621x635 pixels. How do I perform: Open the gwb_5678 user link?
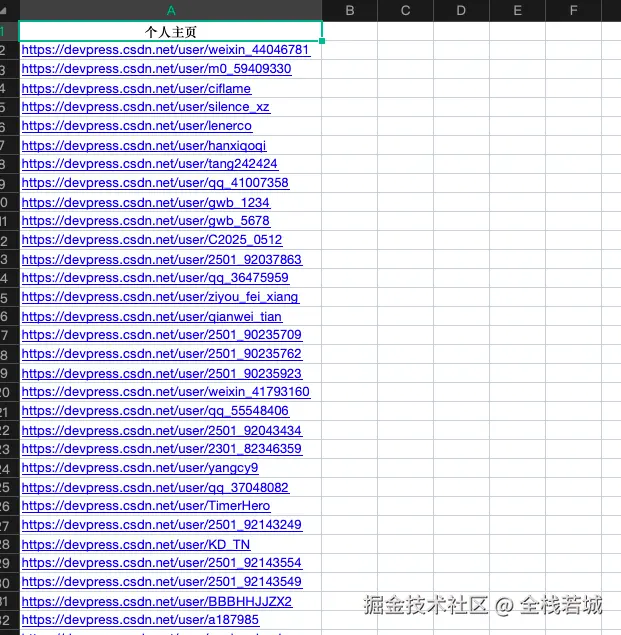[146, 221]
